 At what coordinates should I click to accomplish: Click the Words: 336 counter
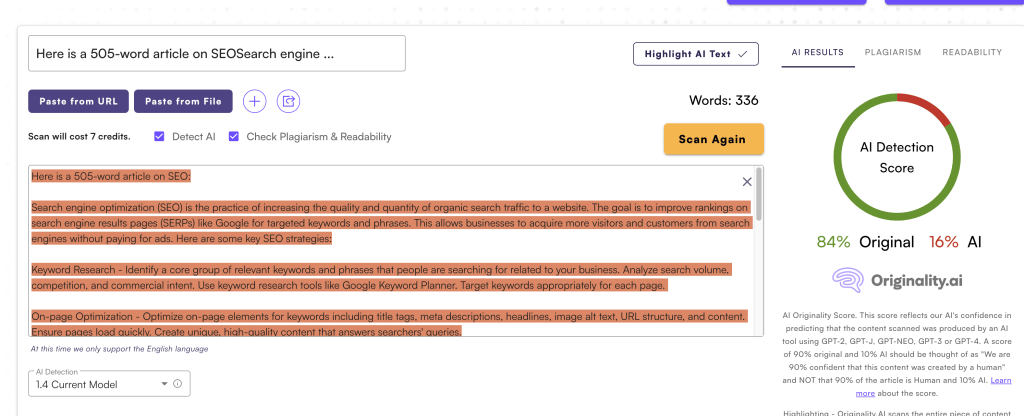(x=724, y=101)
